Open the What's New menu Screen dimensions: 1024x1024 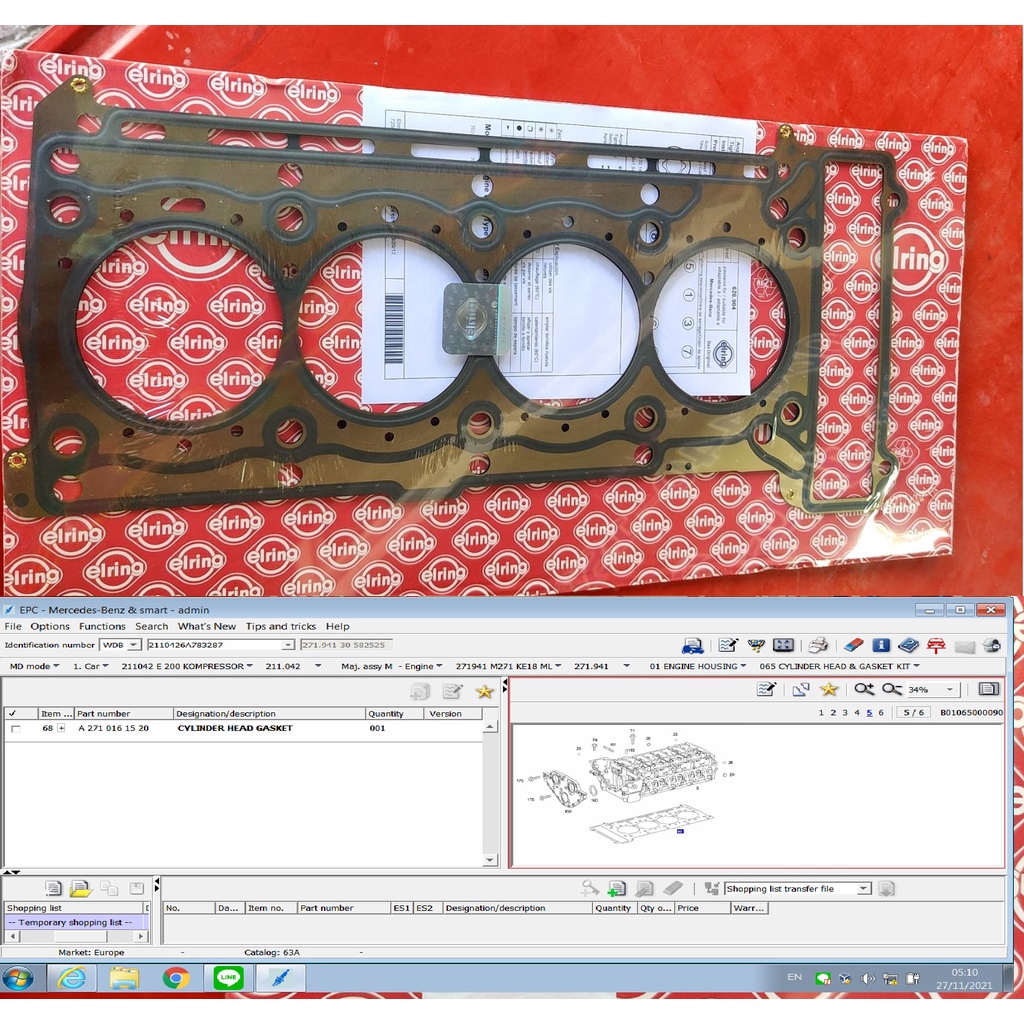tap(207, 626)
